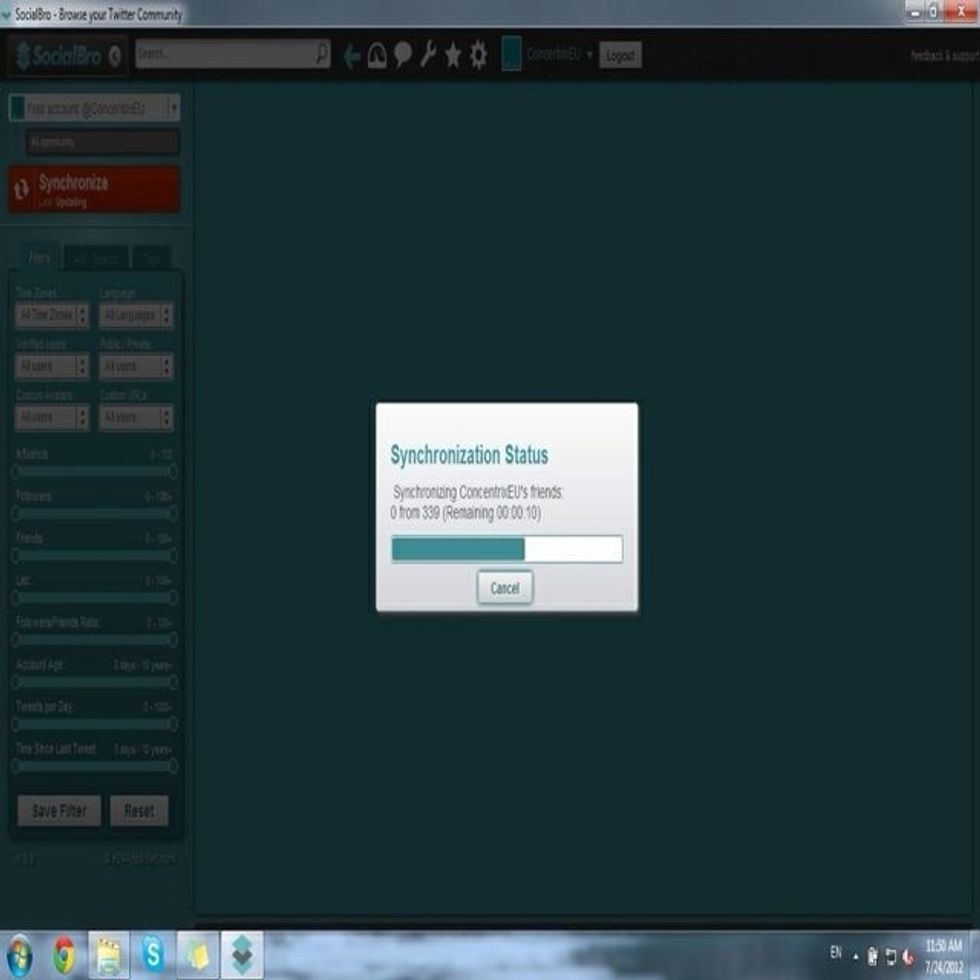
Task: Click the speech bubble icon
Action: 402,56
